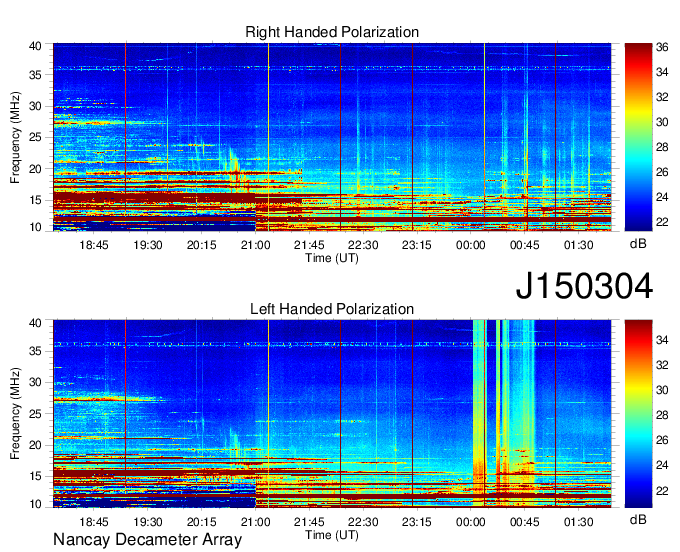Click the "40" frequency tick of the Left Handed plot
680x552 pixels.
35,323
